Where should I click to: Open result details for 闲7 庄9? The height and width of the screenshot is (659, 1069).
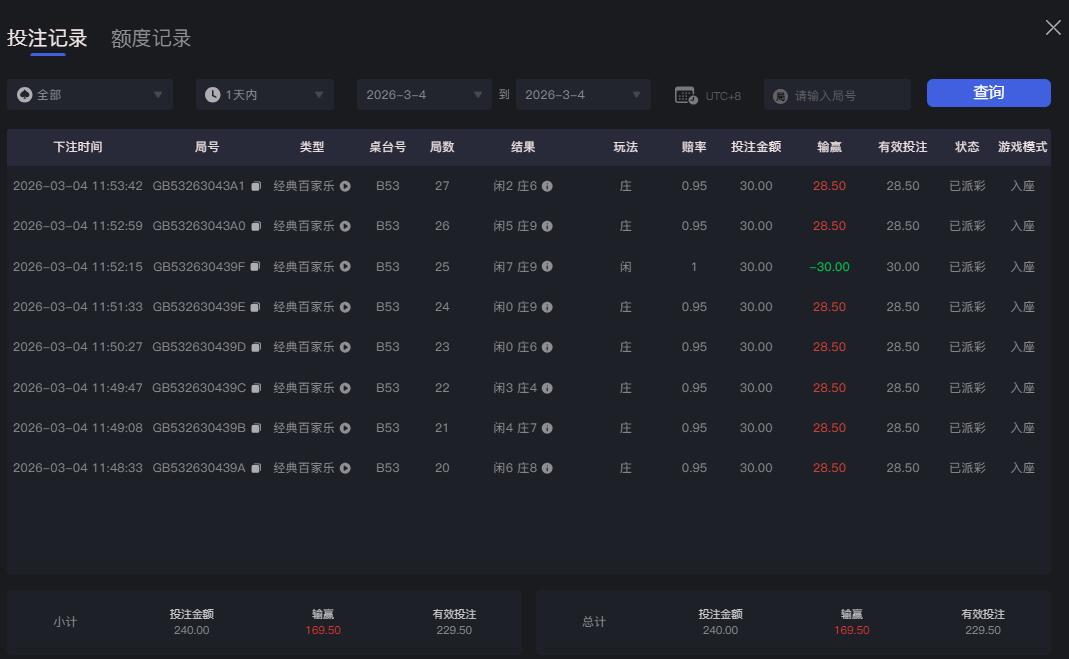pos(547,267)
